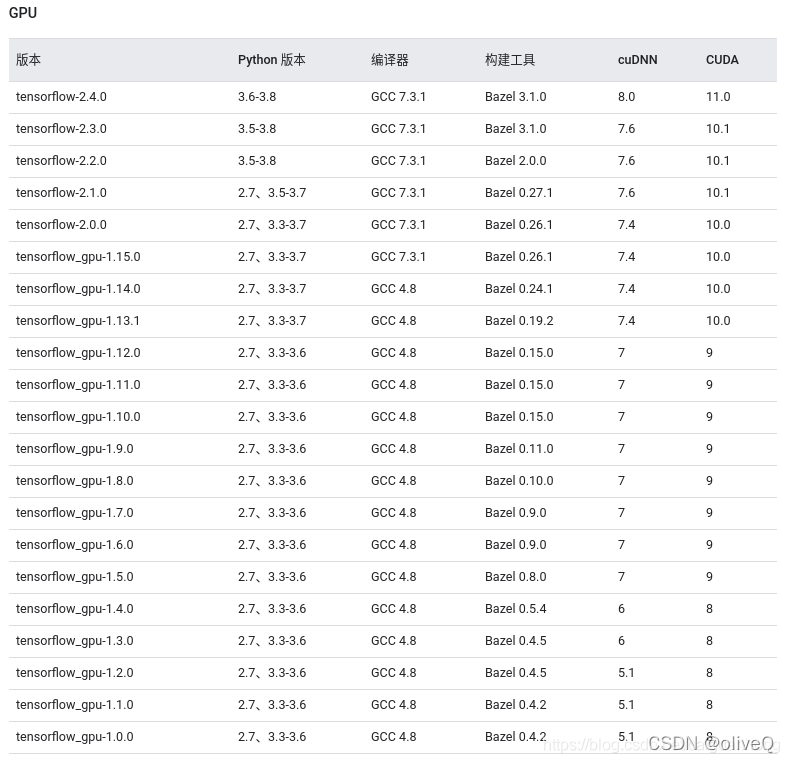This screenshot has height=763, width=789.
Task: Click the Bazel 0.11.0 cell
Action: pyautogui.click(x=519, y=449)
